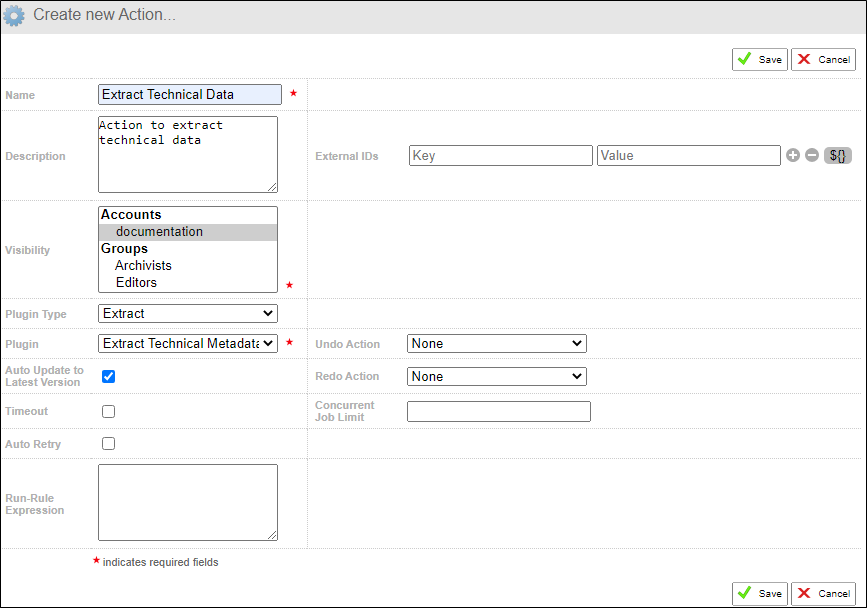Click the Name text field
Image resolution: width=867 pixels, height=608 pixels.
[190, 95]
